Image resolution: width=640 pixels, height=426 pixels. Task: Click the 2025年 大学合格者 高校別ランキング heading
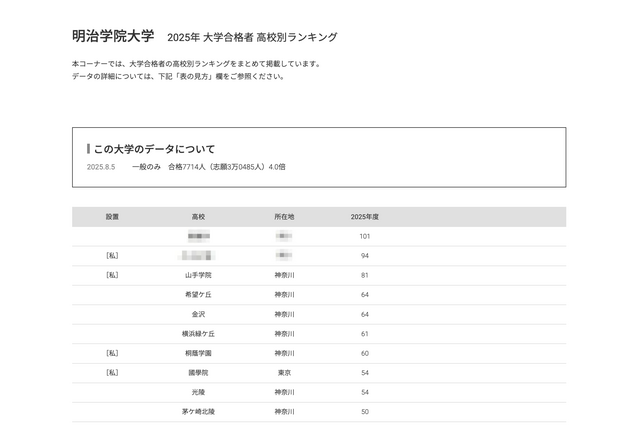(x=252, y=37)
